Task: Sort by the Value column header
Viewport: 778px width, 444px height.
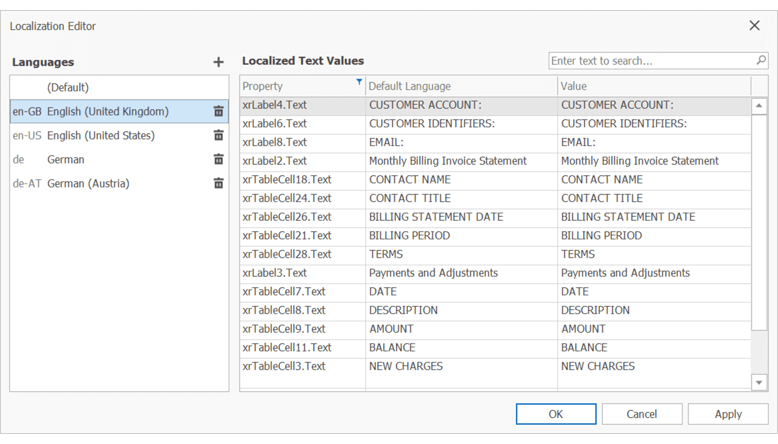Action: click(650, 87)
